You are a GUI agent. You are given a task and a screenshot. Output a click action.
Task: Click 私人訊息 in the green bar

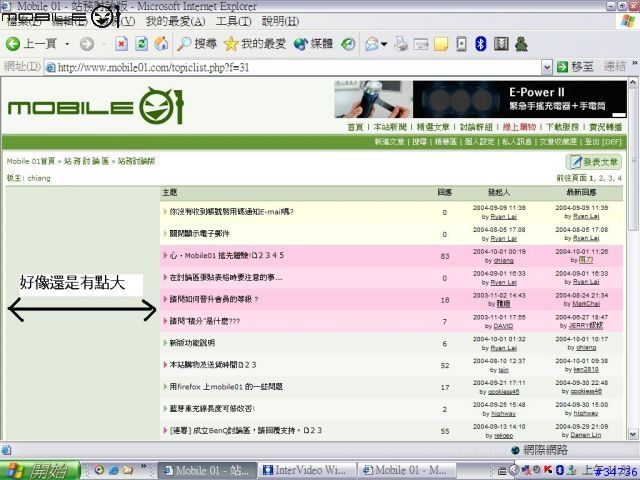coord(516,142)
